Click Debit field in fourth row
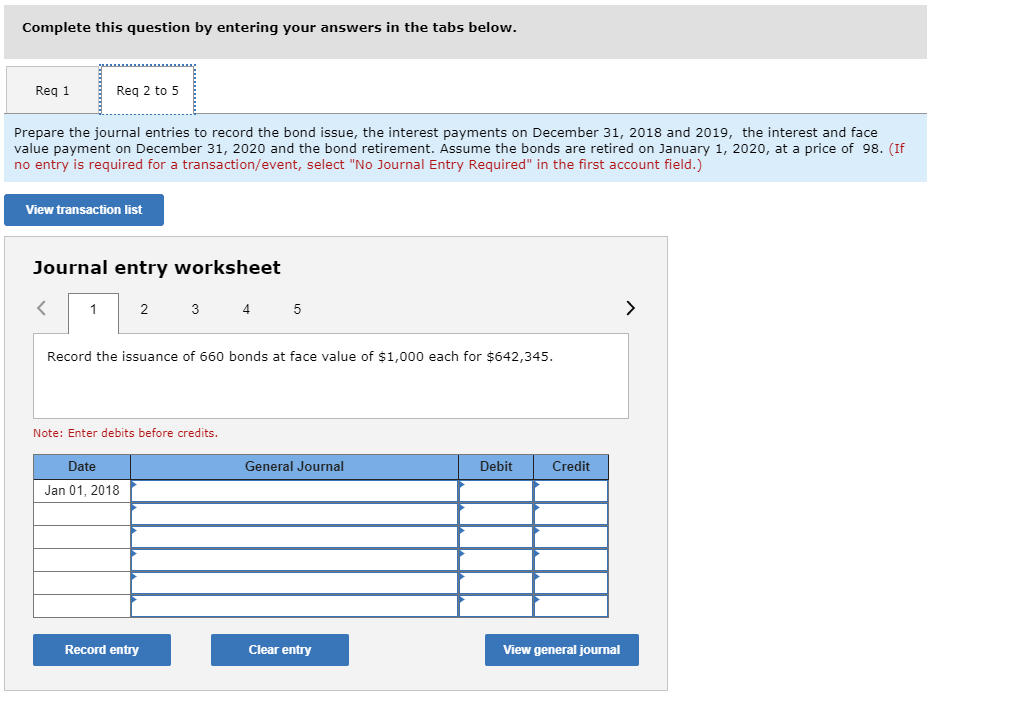The width and height of the screenshot is (1029, 712). (496, 560)
